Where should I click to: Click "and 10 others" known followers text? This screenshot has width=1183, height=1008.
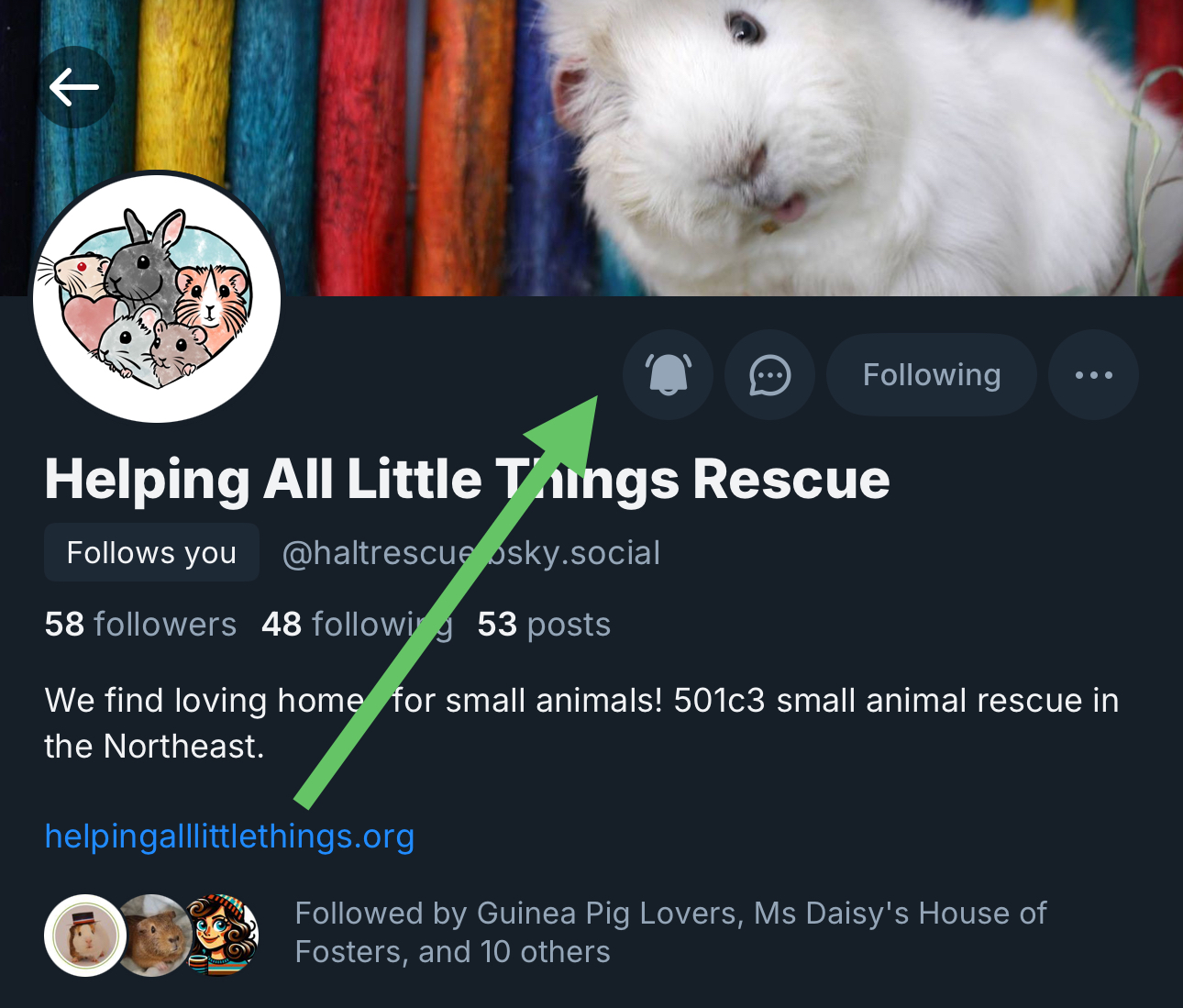point(514,952)
